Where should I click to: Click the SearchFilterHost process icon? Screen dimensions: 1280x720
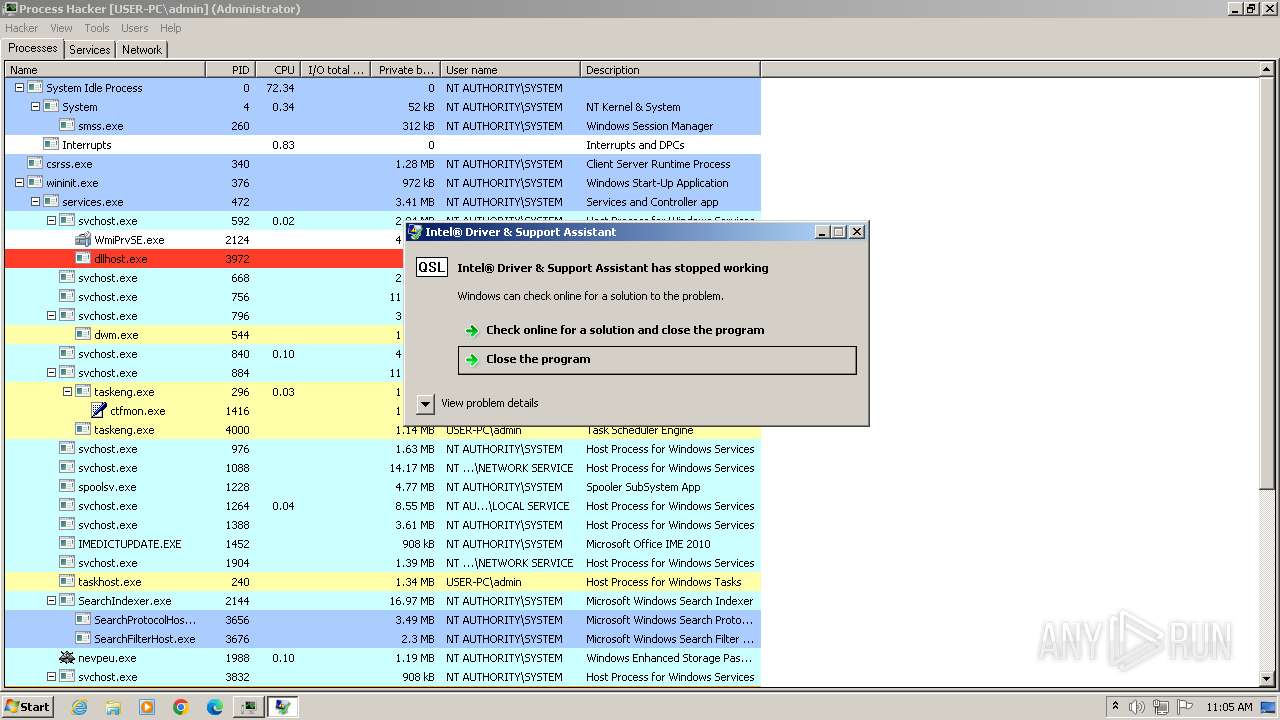point(83,639)
